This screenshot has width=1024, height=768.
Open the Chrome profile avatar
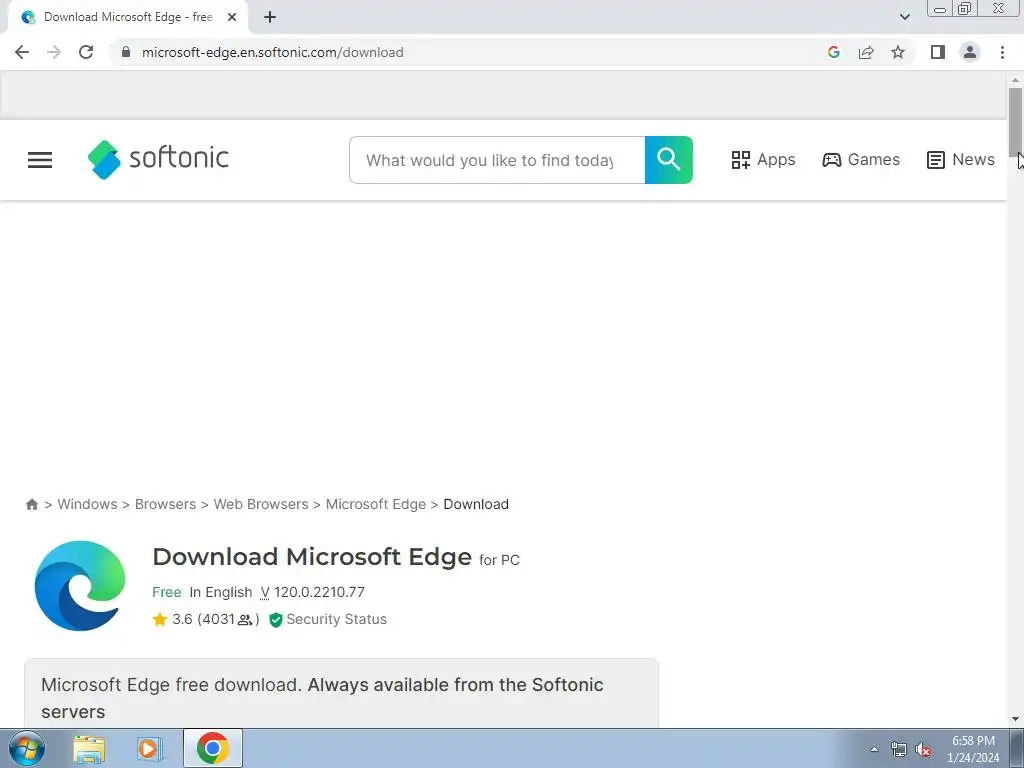click(970, 52)
